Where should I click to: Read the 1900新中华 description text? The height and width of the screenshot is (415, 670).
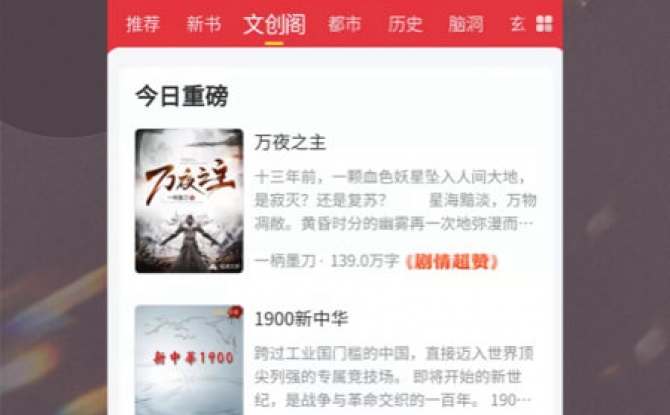click(394, 377)
